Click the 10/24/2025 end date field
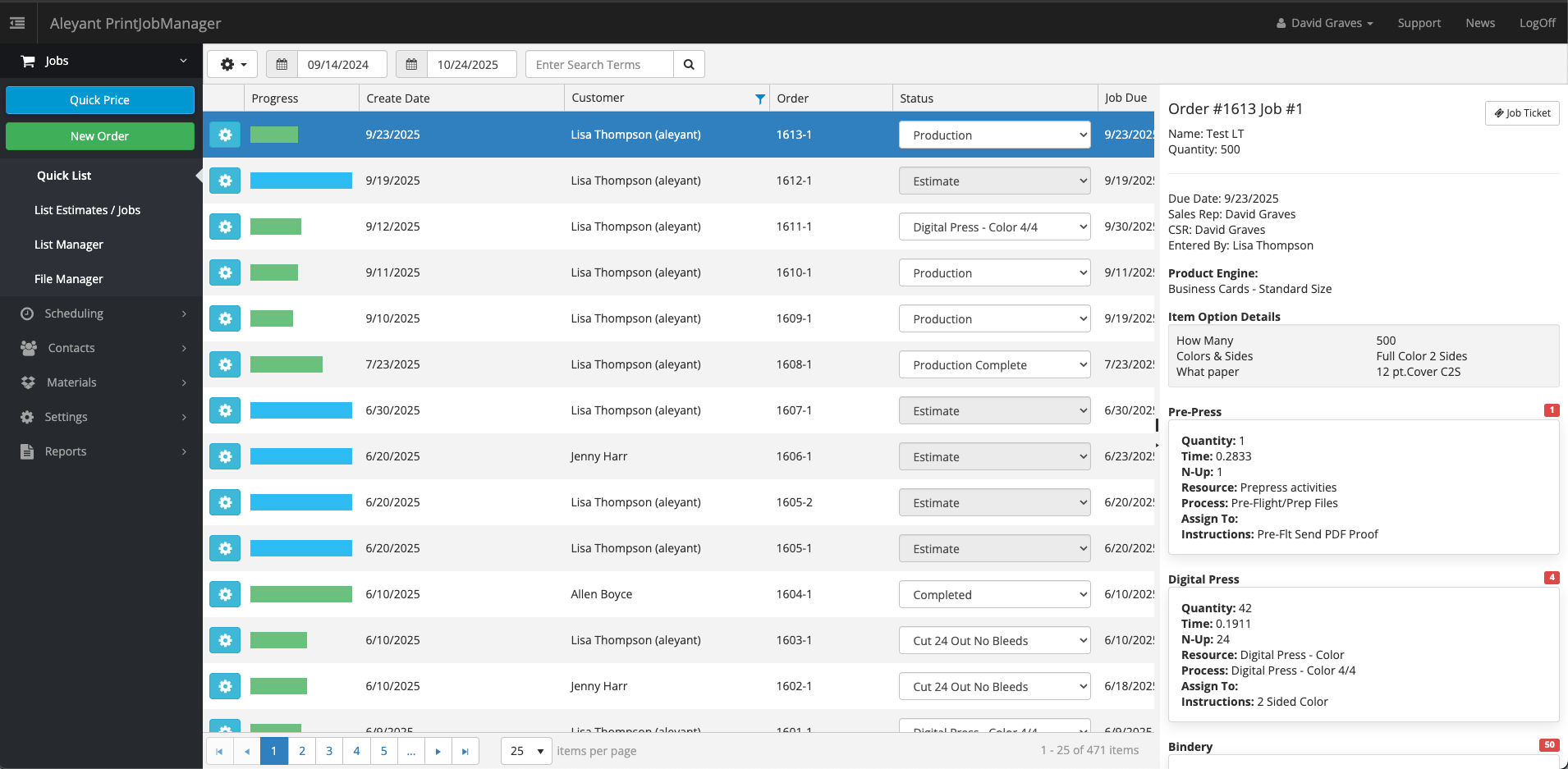Screen dimensions: 1568x769 click(x=471, y=64)
